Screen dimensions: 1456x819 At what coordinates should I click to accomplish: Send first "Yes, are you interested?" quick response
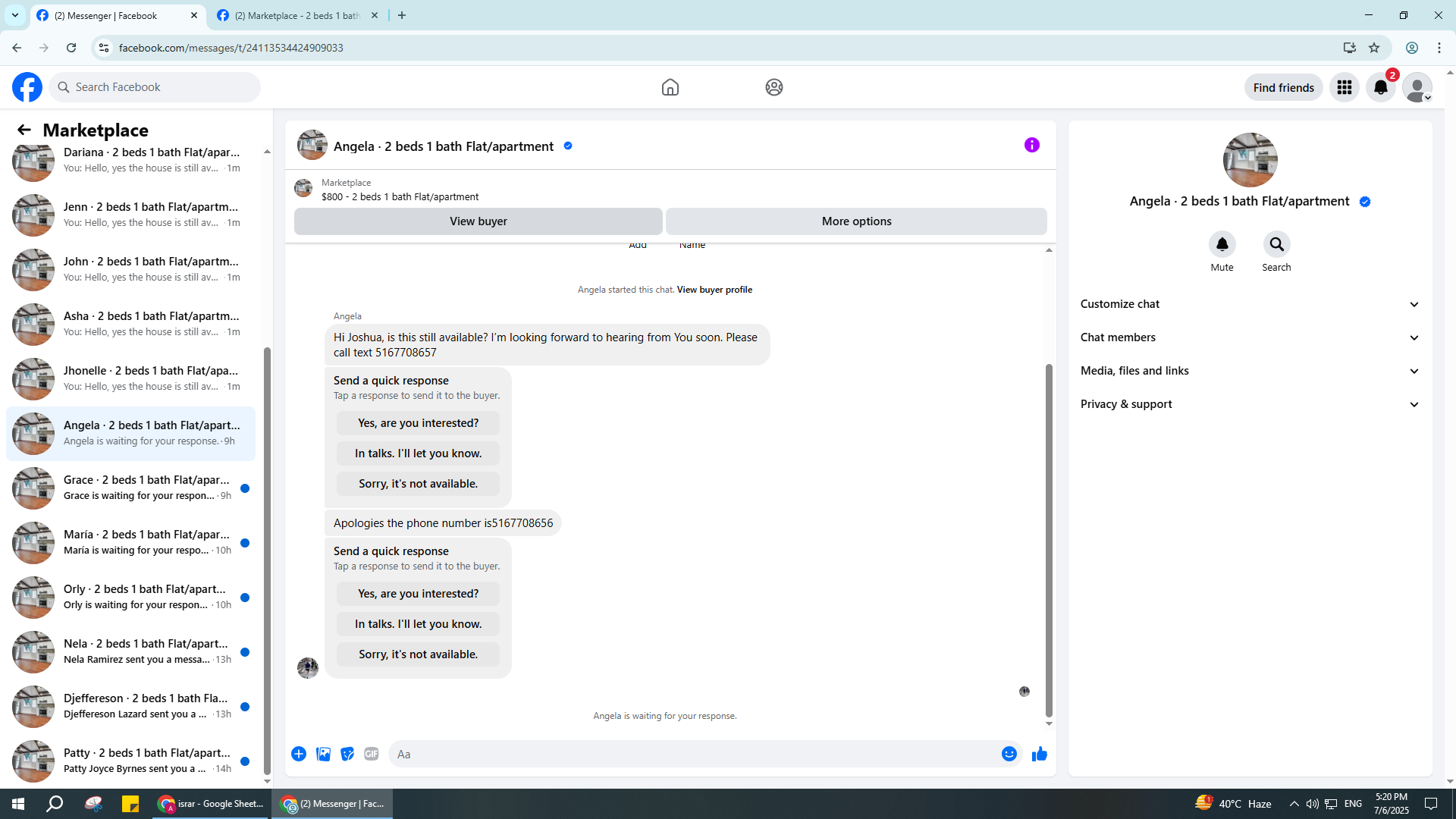pyautogui.click(x=419, y=423)
